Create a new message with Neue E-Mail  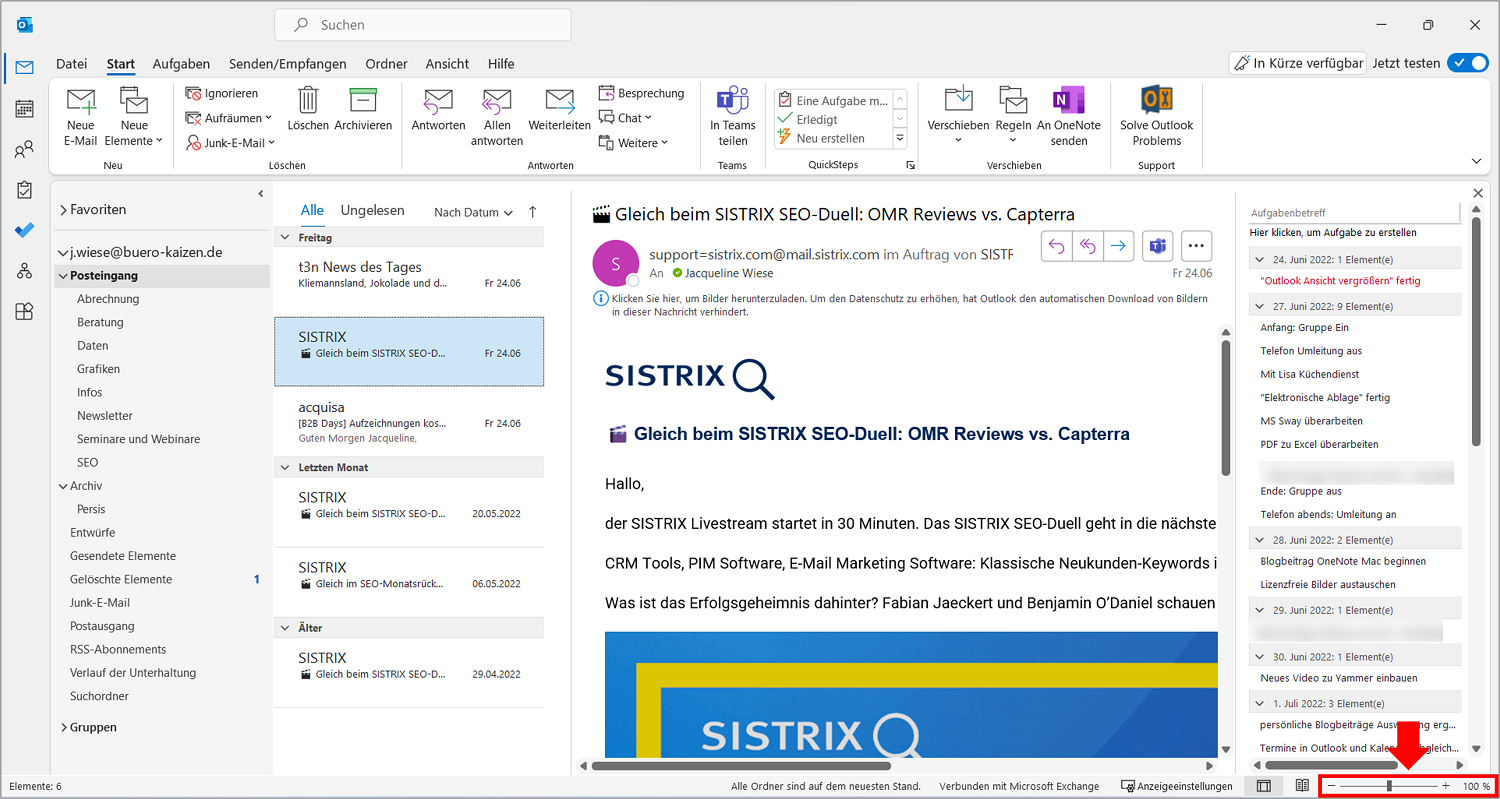coord(81,116)
